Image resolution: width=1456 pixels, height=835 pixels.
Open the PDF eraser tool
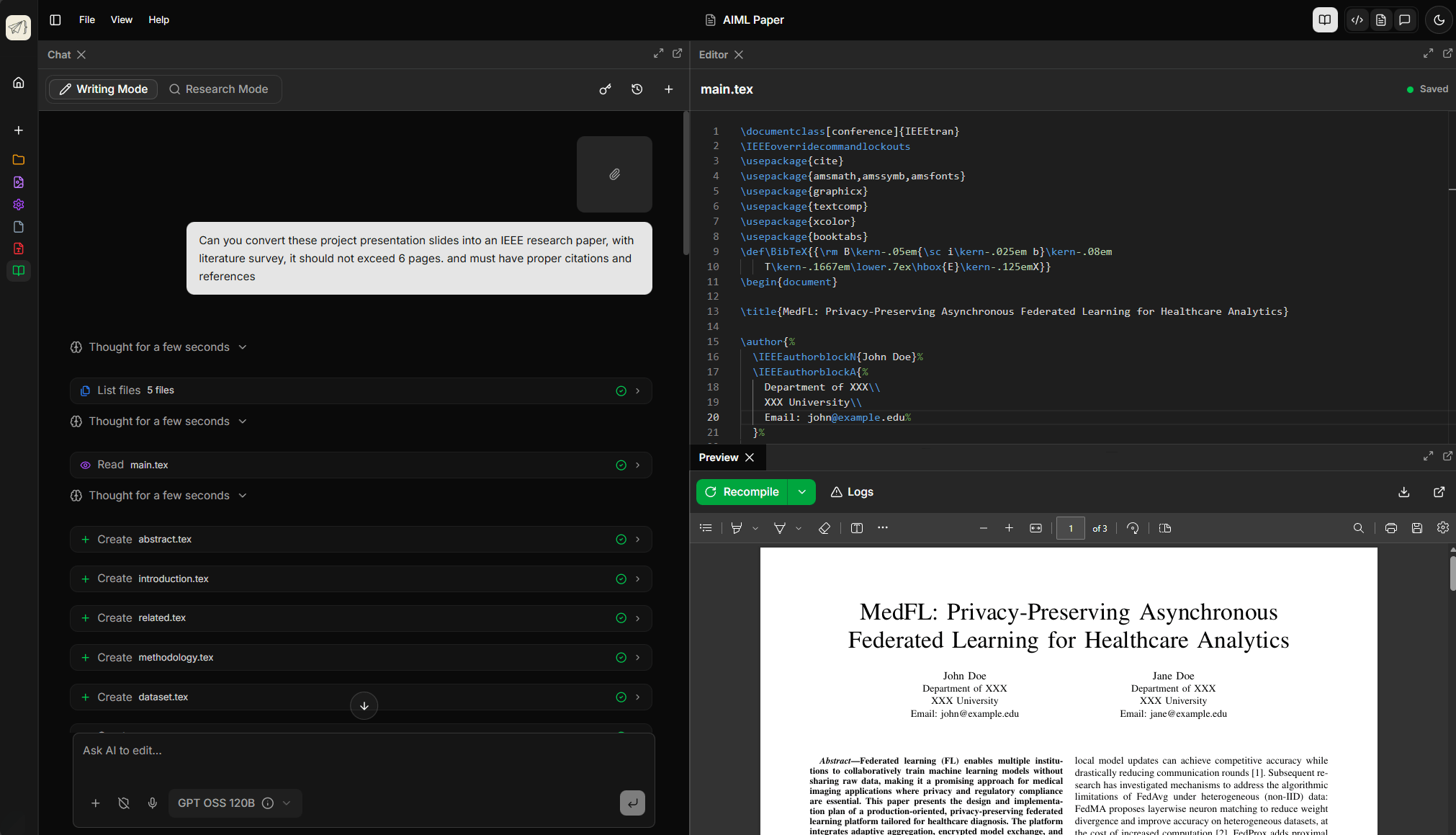824,528
